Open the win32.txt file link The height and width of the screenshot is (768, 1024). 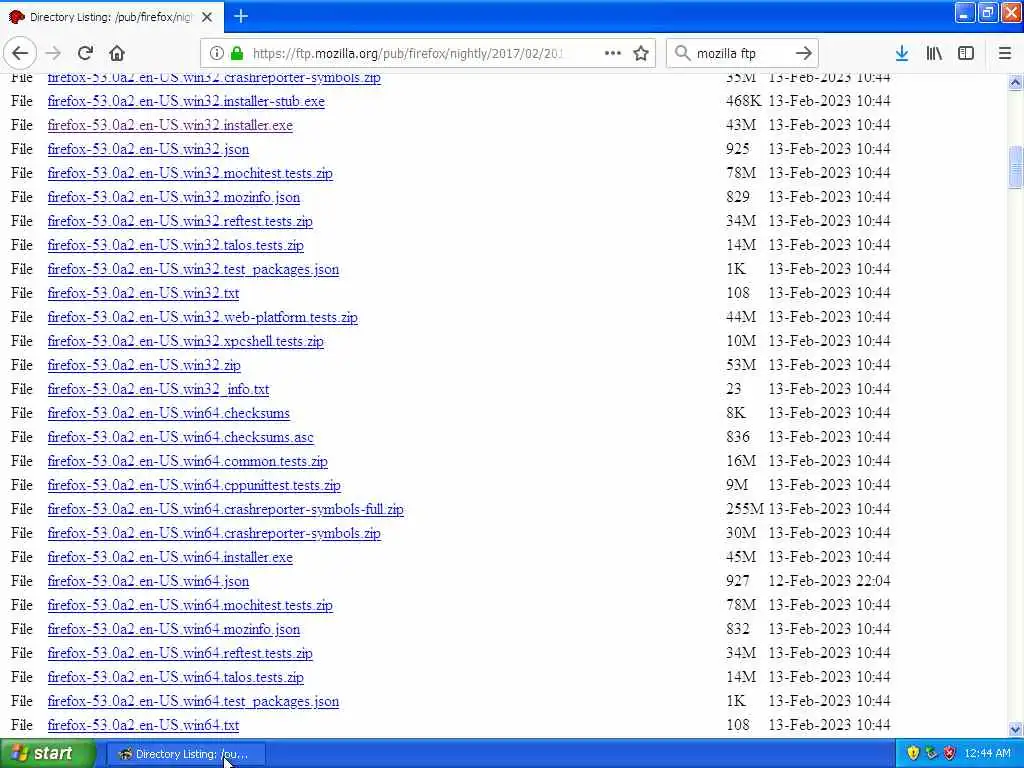[143, 293]
